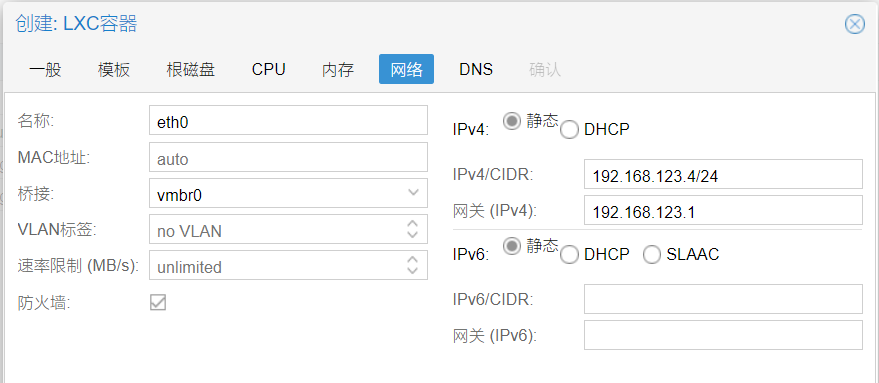Switch to the CPU tab
This screenshot has width=879, height=383.
[x=269, y=69]
